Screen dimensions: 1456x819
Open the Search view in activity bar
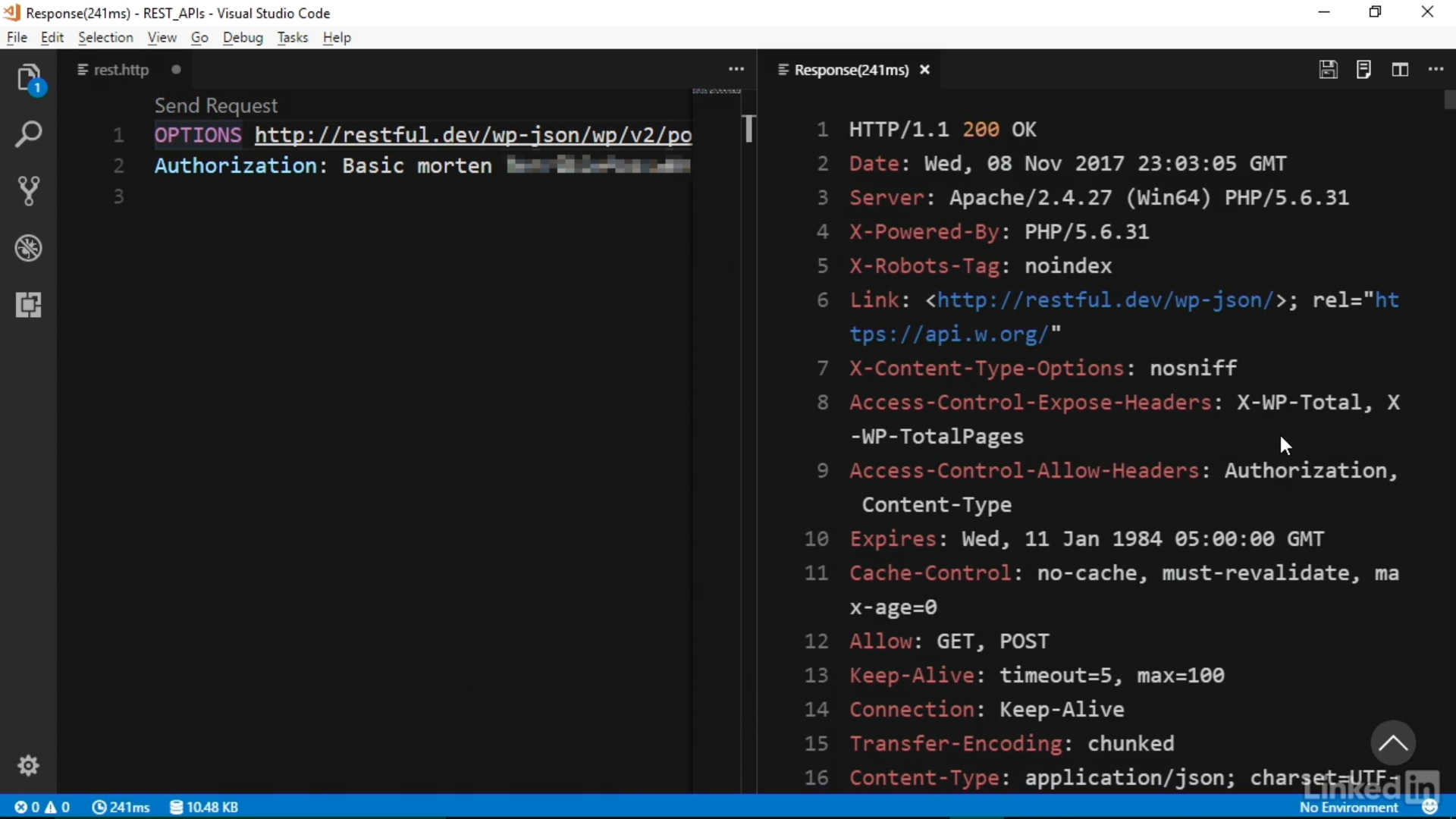click(29, 135)
